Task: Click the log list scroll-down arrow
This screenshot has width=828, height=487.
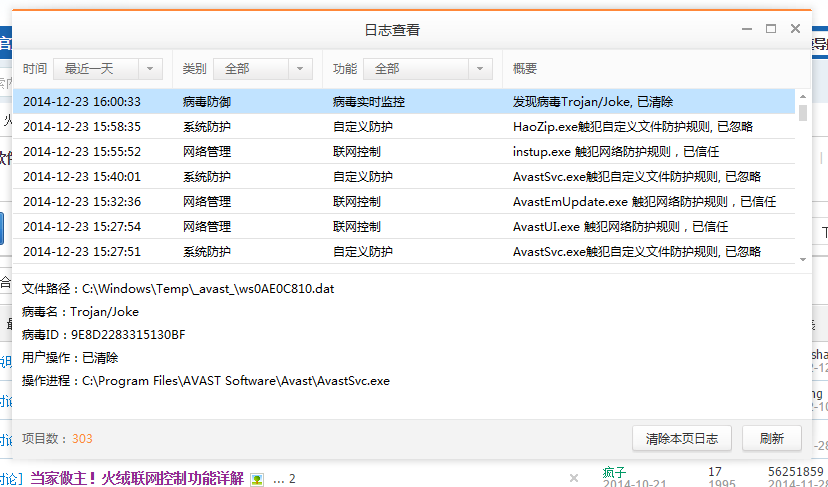Action: (803, 259)
